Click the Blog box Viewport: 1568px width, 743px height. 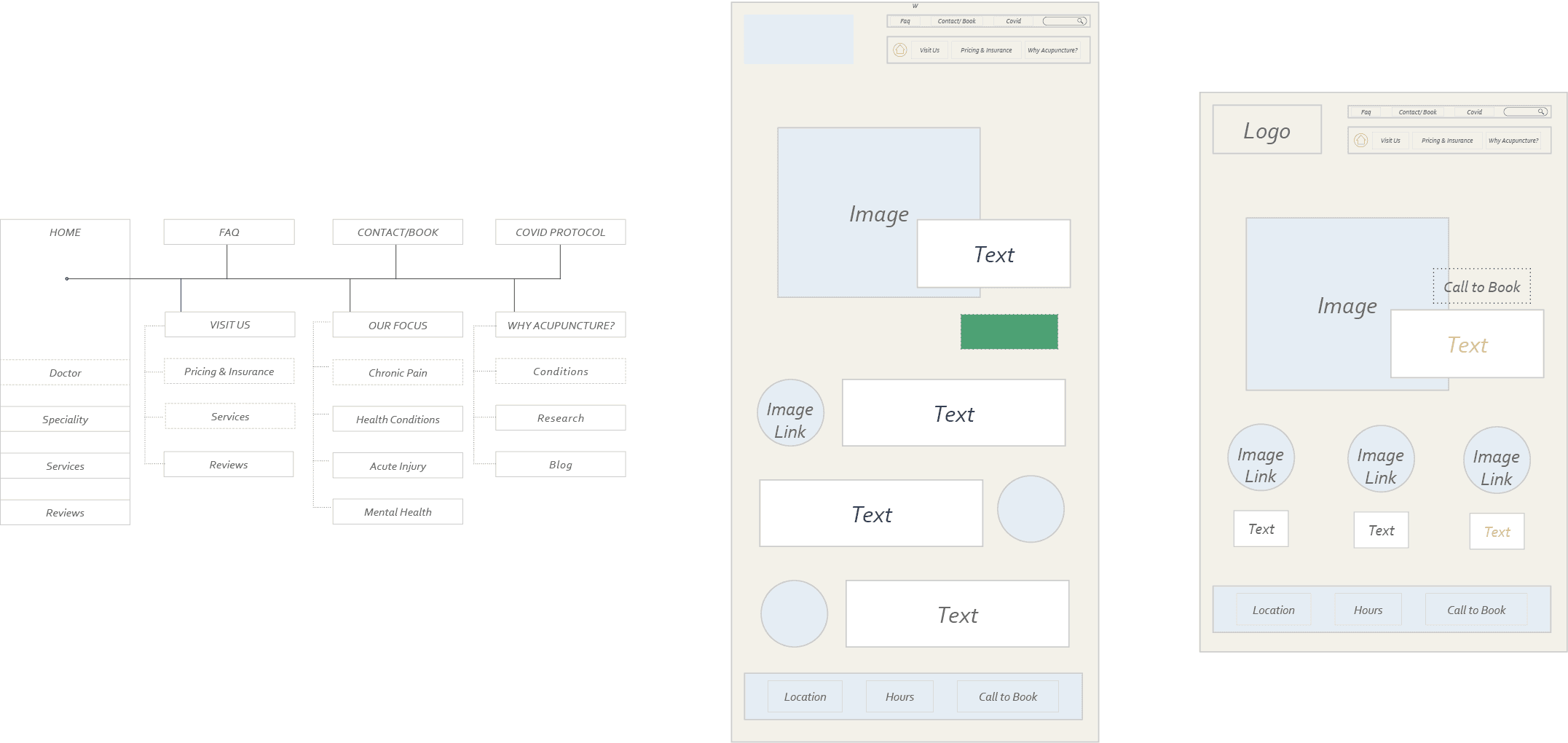click(x=560, y=464)
